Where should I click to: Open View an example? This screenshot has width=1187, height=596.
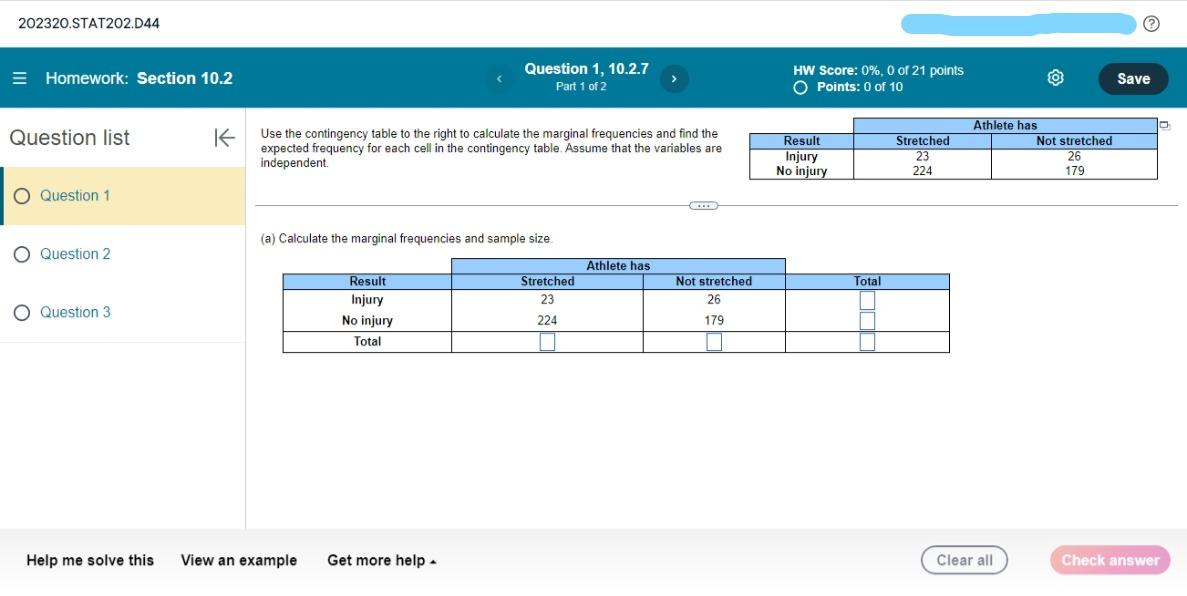[x=237, y=560]
